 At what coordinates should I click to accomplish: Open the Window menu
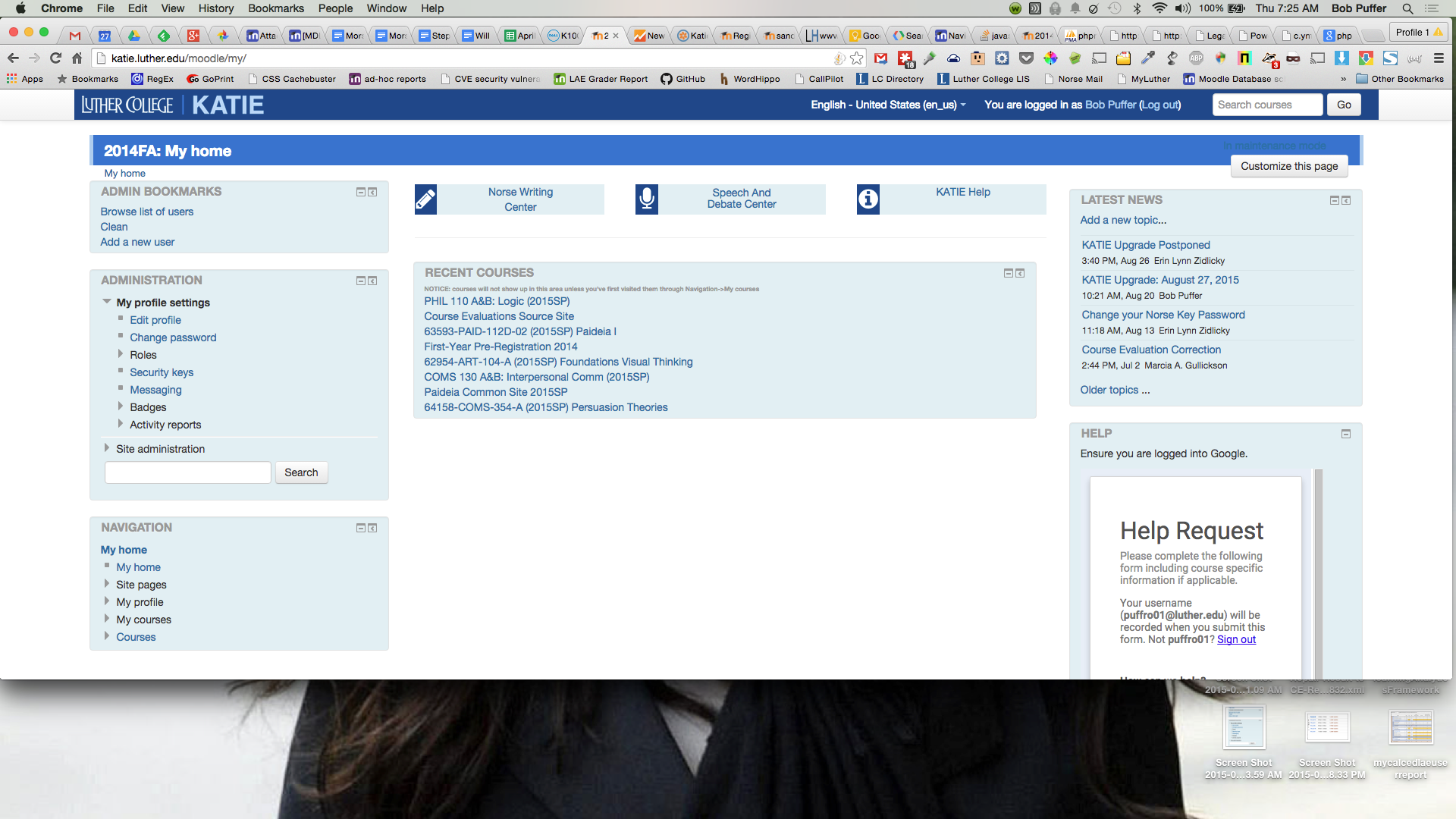(387, 8)
